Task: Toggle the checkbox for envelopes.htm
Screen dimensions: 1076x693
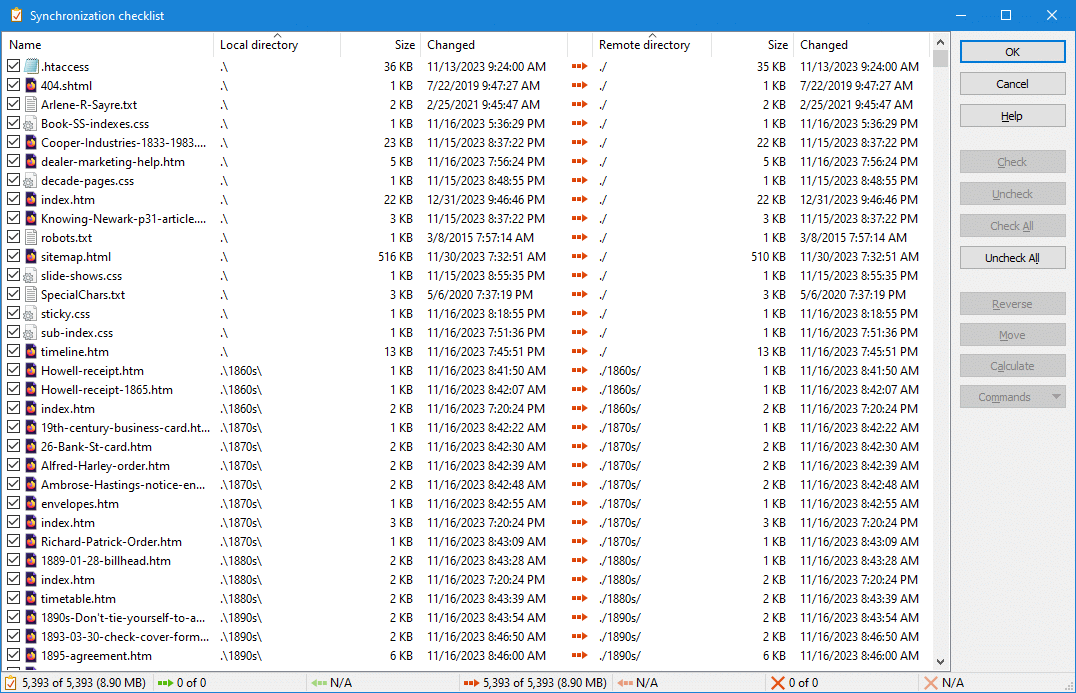Action: (x=13, y=504)
